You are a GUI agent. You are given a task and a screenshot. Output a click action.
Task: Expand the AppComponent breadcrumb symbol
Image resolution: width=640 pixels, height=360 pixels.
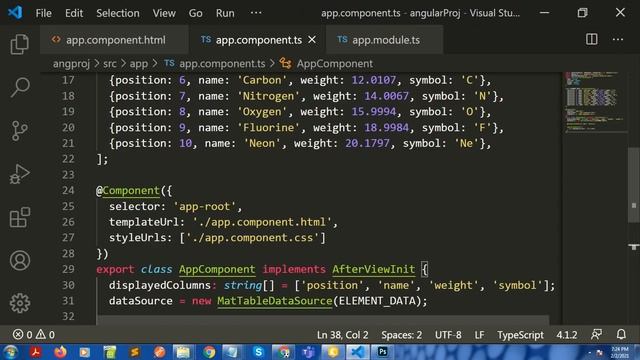point(327,64)
